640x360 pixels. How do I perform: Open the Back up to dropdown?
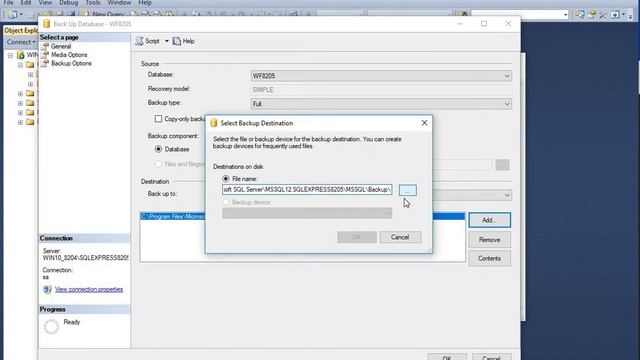point(507,195)
